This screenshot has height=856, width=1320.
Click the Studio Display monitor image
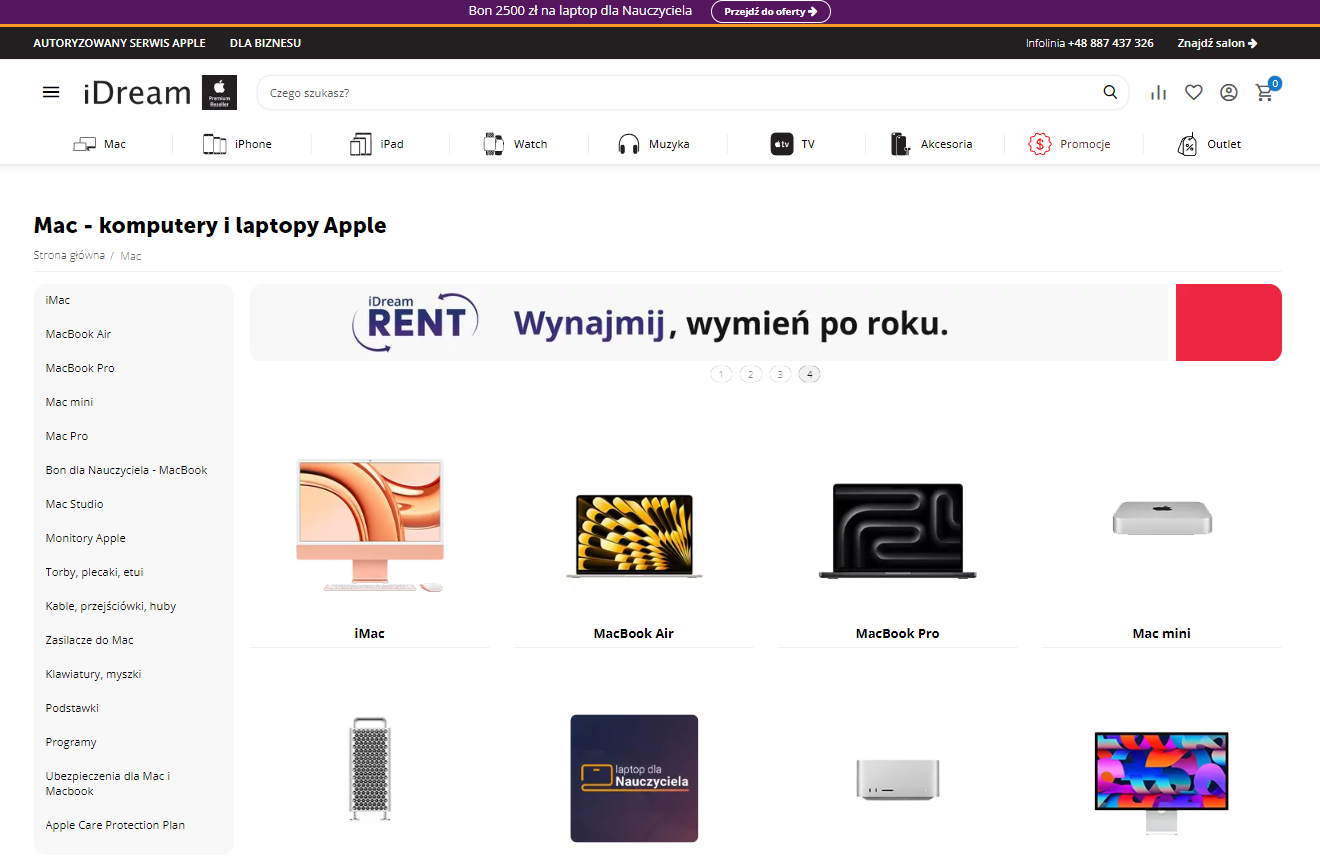click(1162, 783)
